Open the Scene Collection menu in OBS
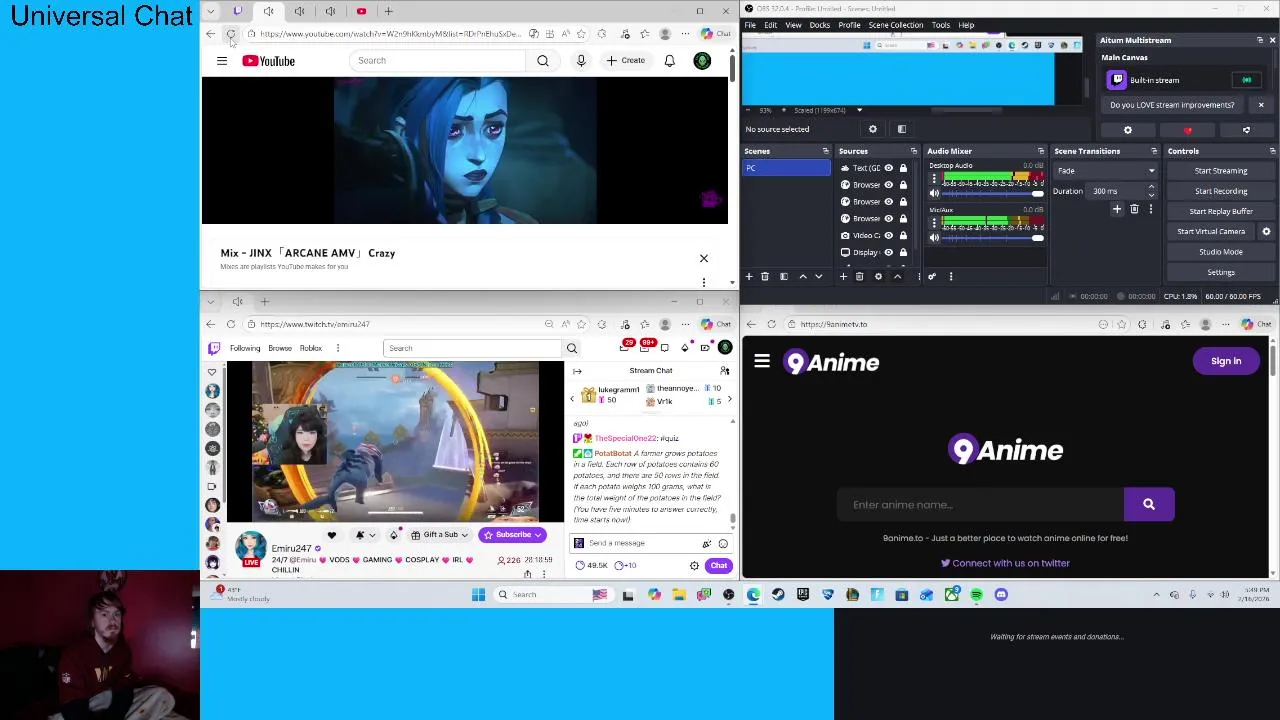 coord(896,25)
